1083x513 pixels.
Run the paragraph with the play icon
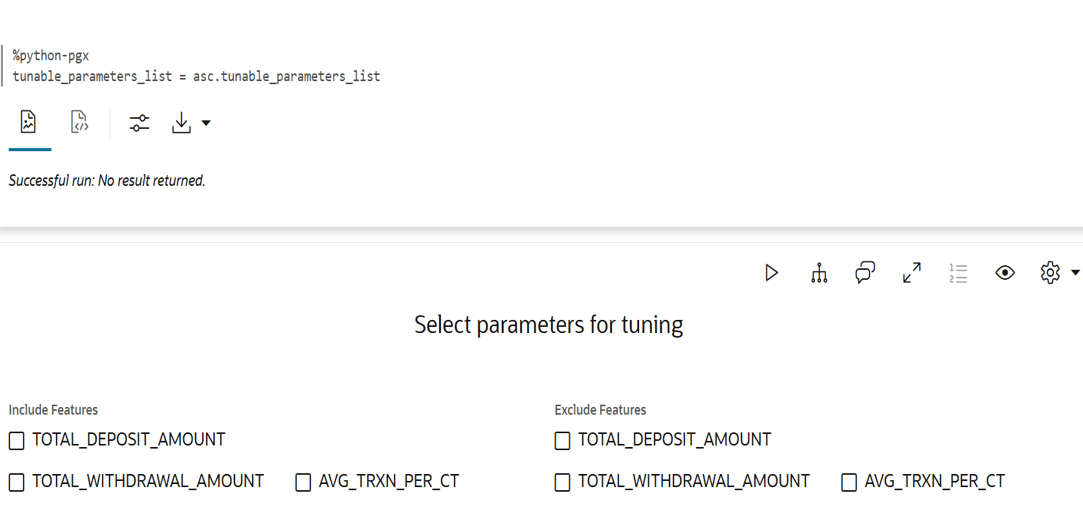[771, 273]
